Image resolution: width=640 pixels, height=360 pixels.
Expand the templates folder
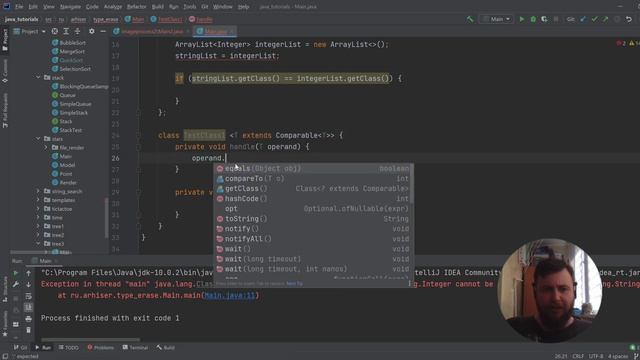(38, 200)
